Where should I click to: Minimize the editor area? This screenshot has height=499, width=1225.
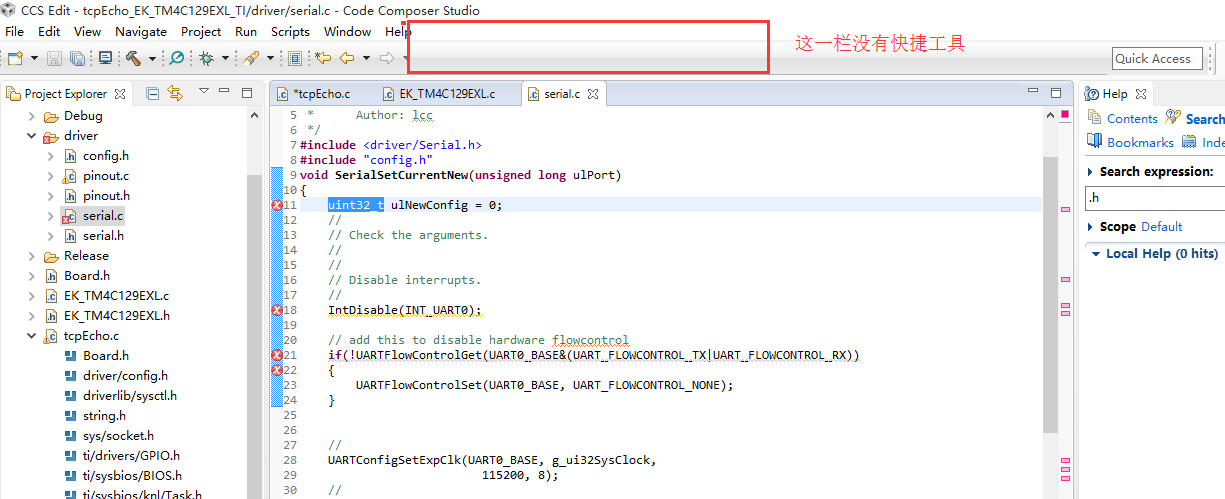pyautogui.click(x=1034, y=92)
